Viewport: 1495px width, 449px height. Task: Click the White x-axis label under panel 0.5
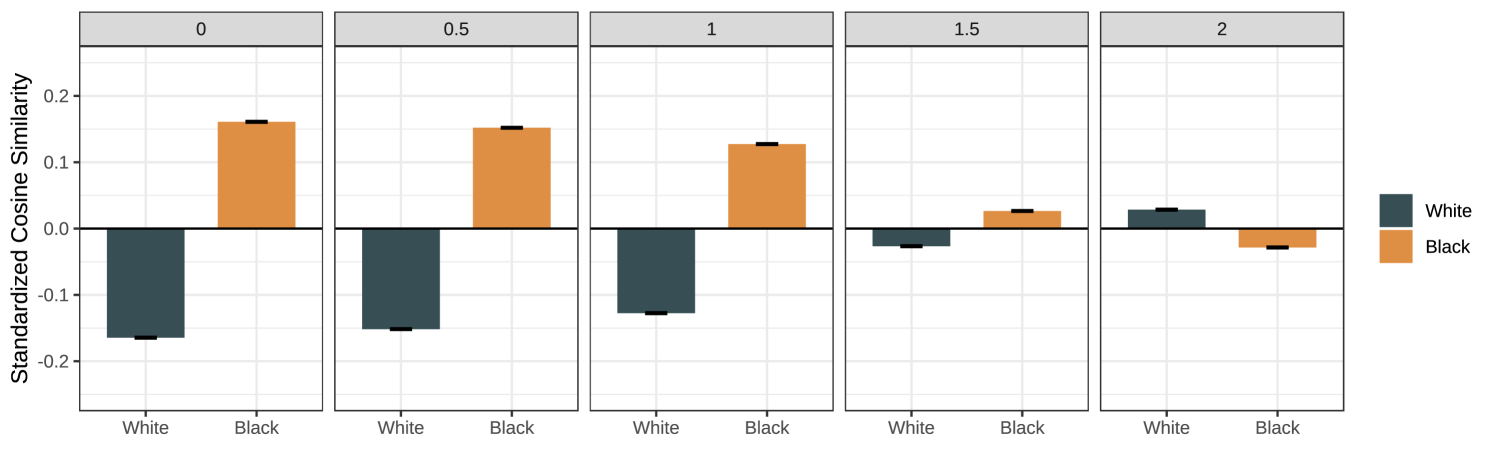click(x=401, y=428)
